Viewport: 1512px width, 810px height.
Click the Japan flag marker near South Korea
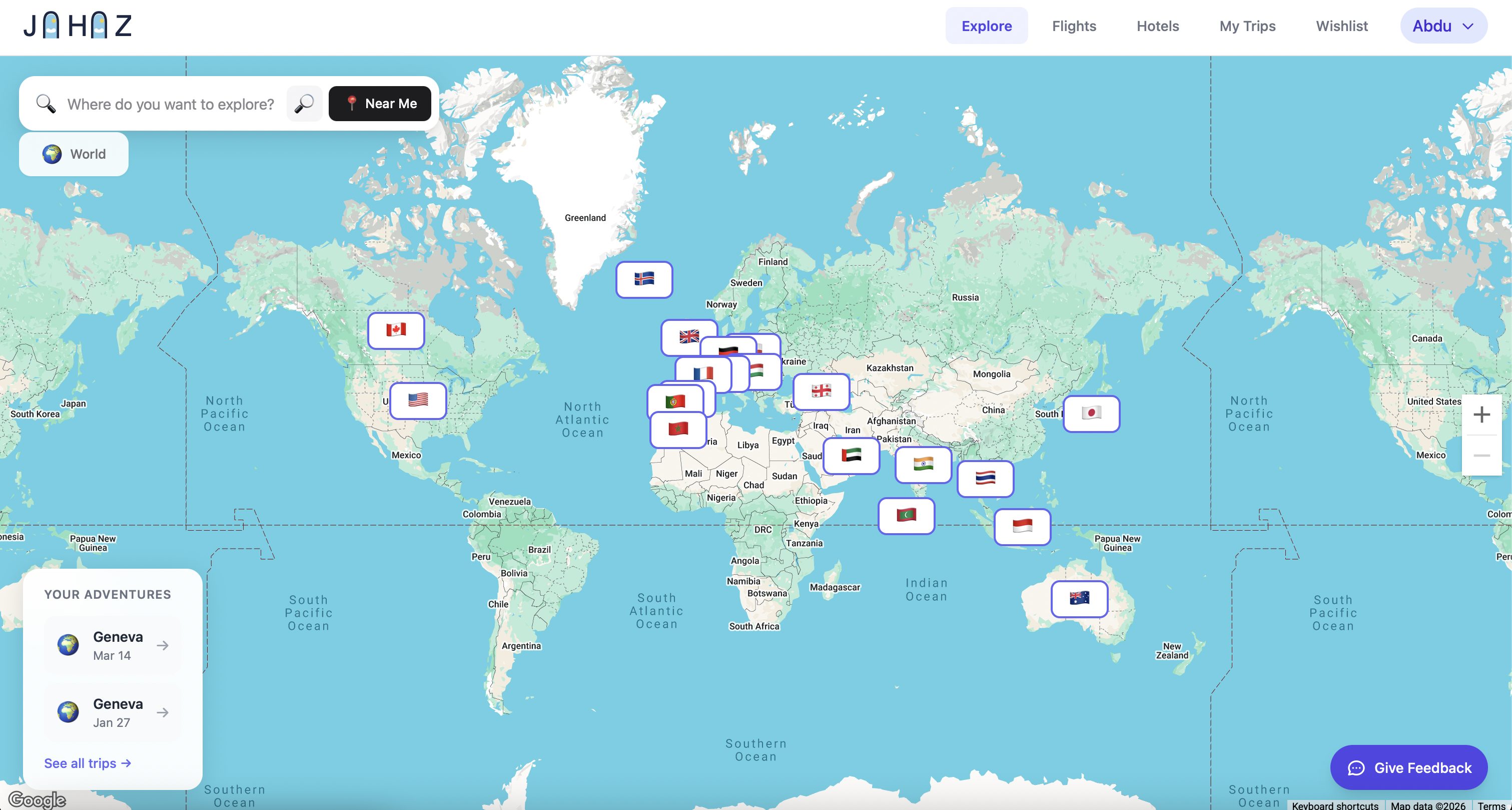coord(1091,414)
